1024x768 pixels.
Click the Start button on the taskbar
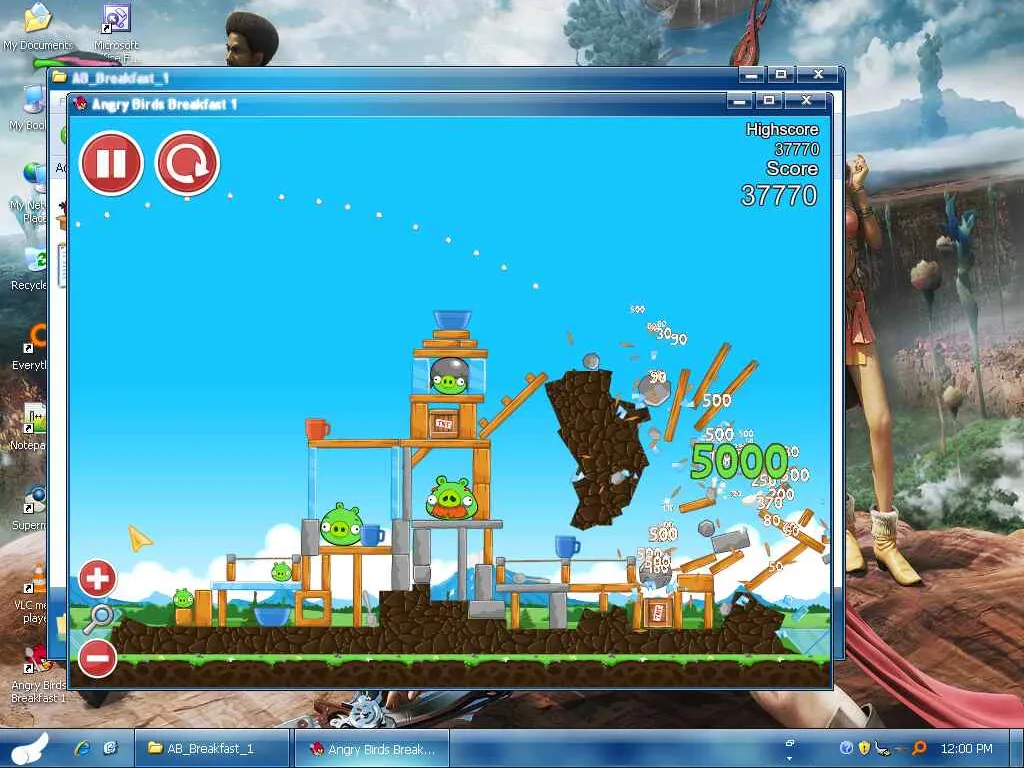click(29, 749)
